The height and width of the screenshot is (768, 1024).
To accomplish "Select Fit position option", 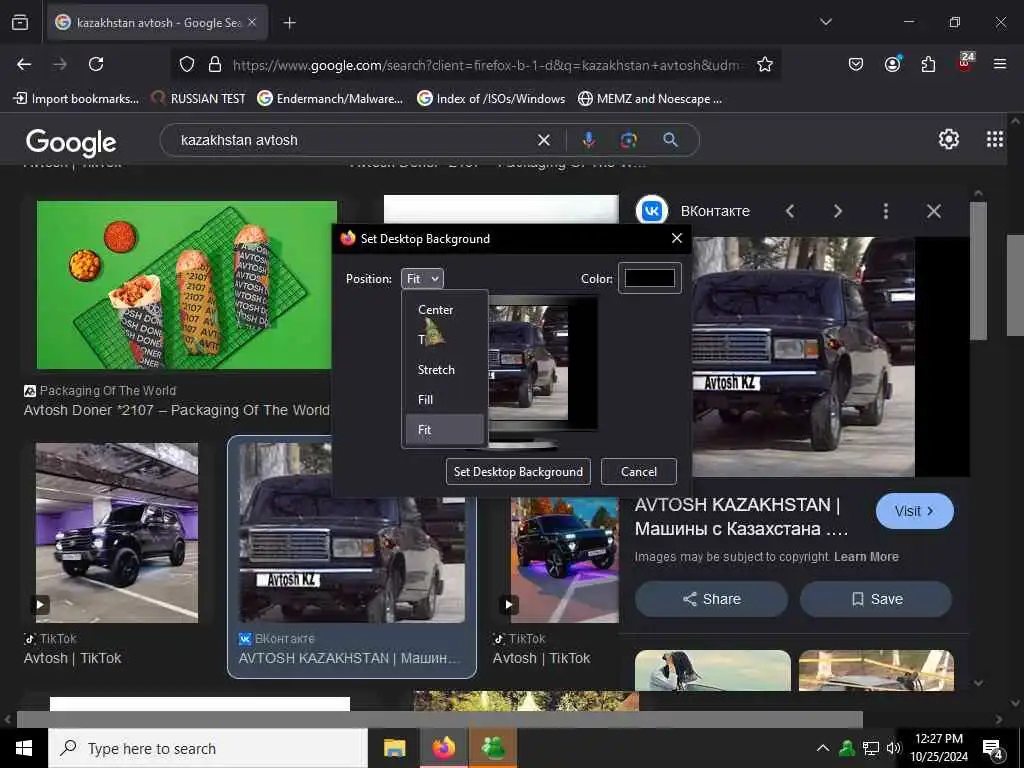I will pyautogui.click(x=444, y=430).
